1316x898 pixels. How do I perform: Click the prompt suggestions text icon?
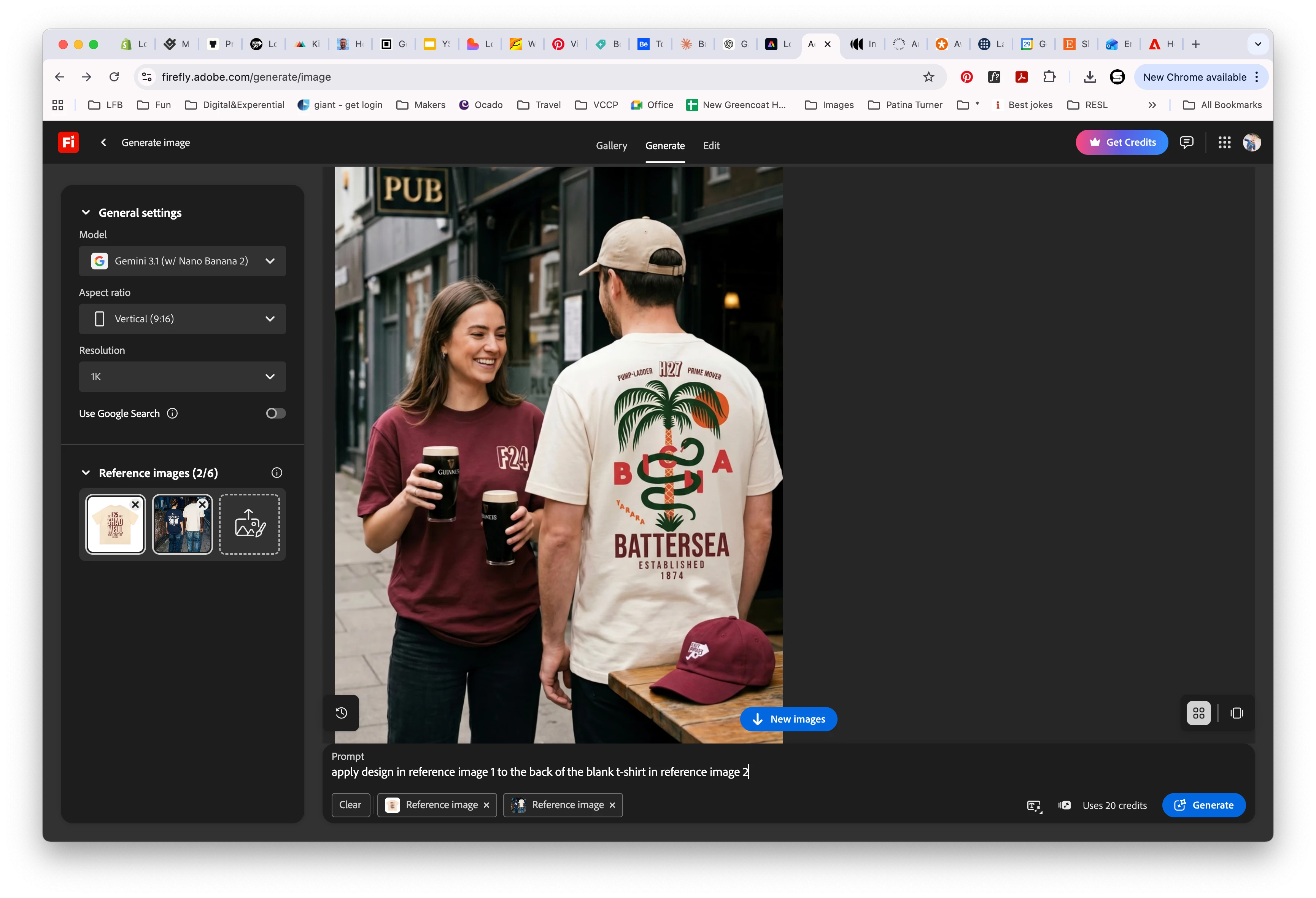[1034, 806]
